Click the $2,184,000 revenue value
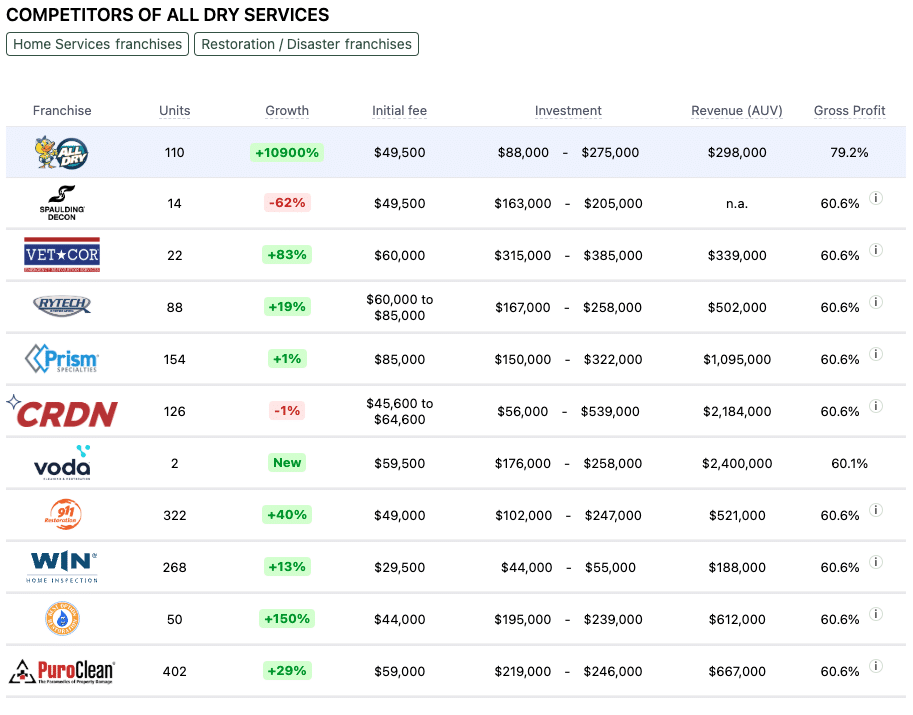The height and width of the screenshot is (715, 913). [737, 412]
